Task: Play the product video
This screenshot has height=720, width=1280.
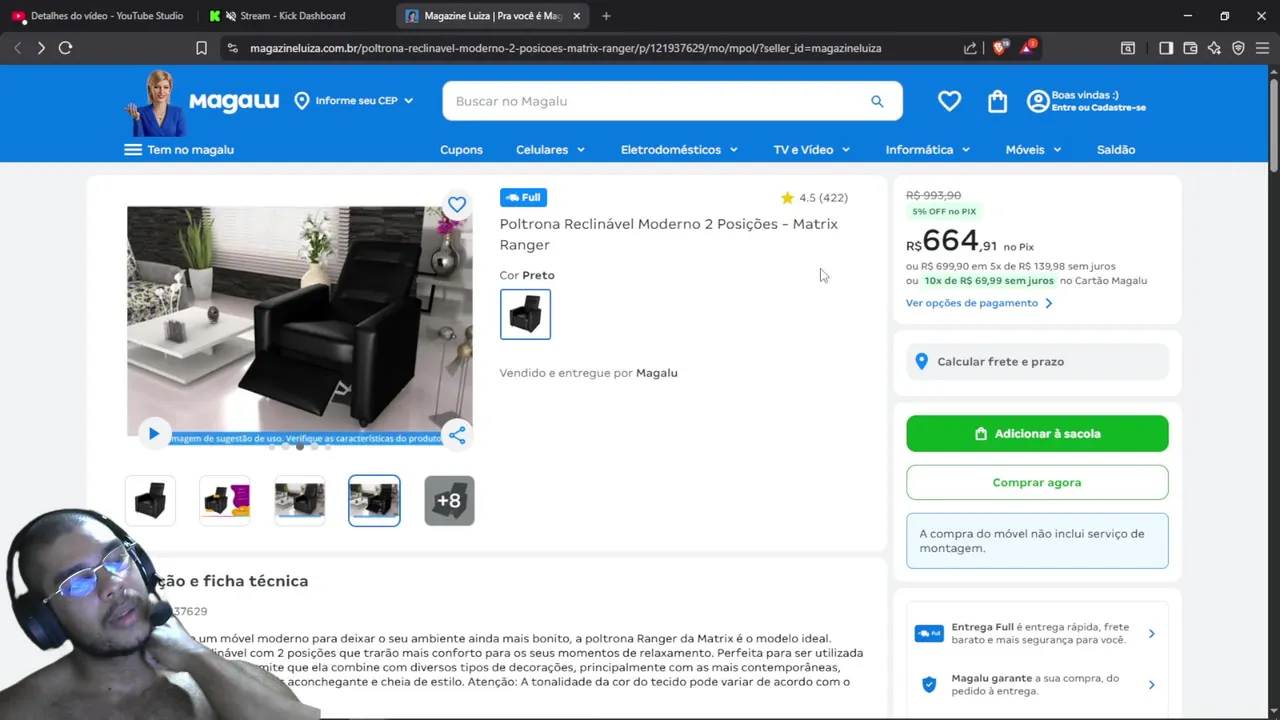Action: click(154, 433)
